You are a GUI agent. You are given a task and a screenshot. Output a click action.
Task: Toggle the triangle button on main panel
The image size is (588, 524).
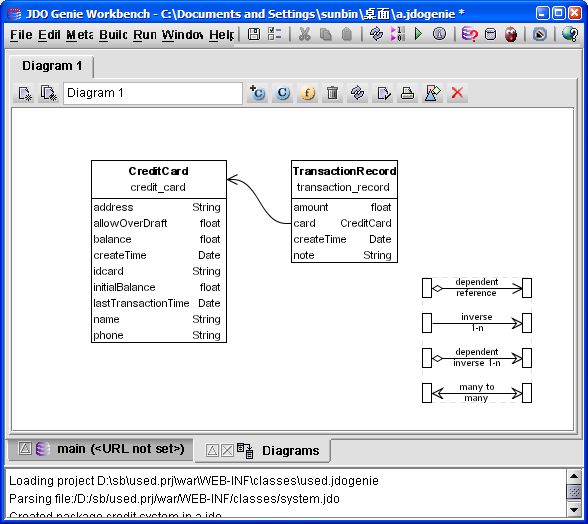click(25, 448)
